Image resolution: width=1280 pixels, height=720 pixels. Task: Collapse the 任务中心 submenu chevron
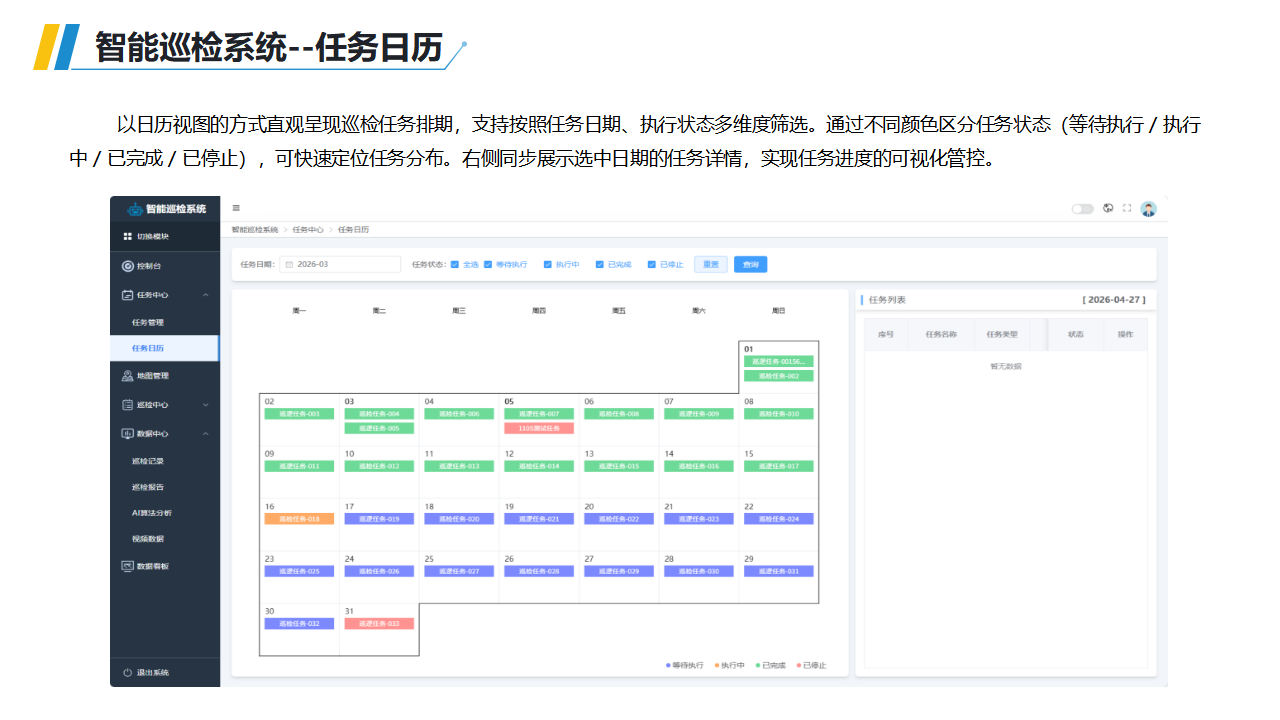[x=205, y=295]
